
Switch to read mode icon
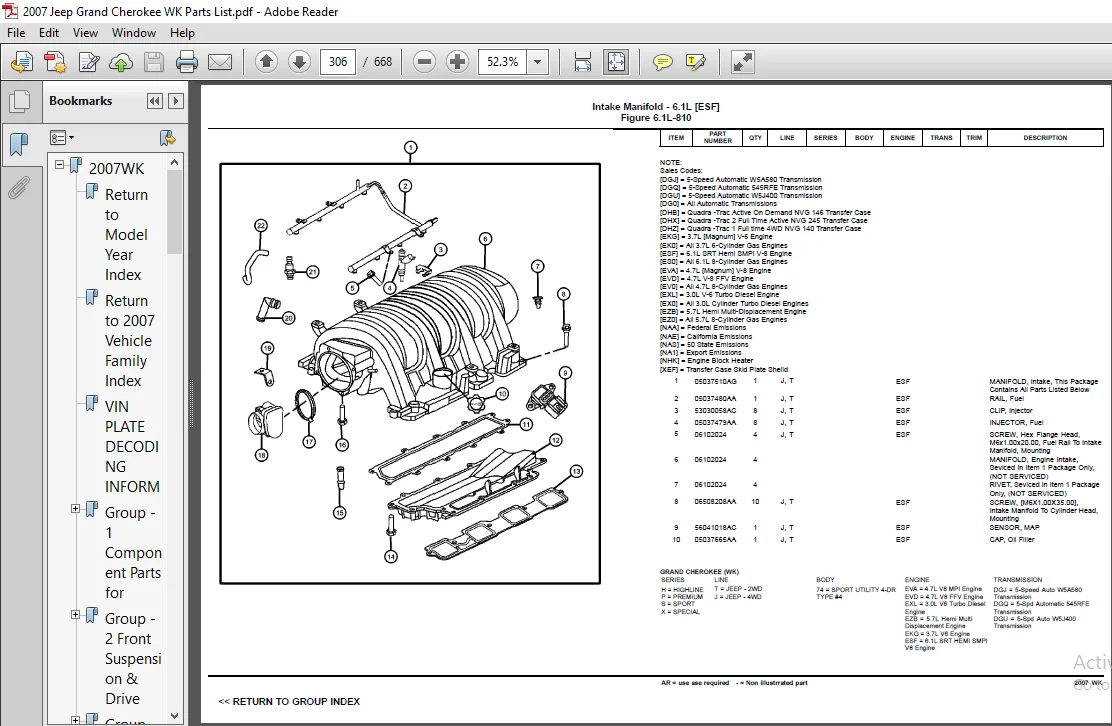pyautogui.click(x=743, y=62)
